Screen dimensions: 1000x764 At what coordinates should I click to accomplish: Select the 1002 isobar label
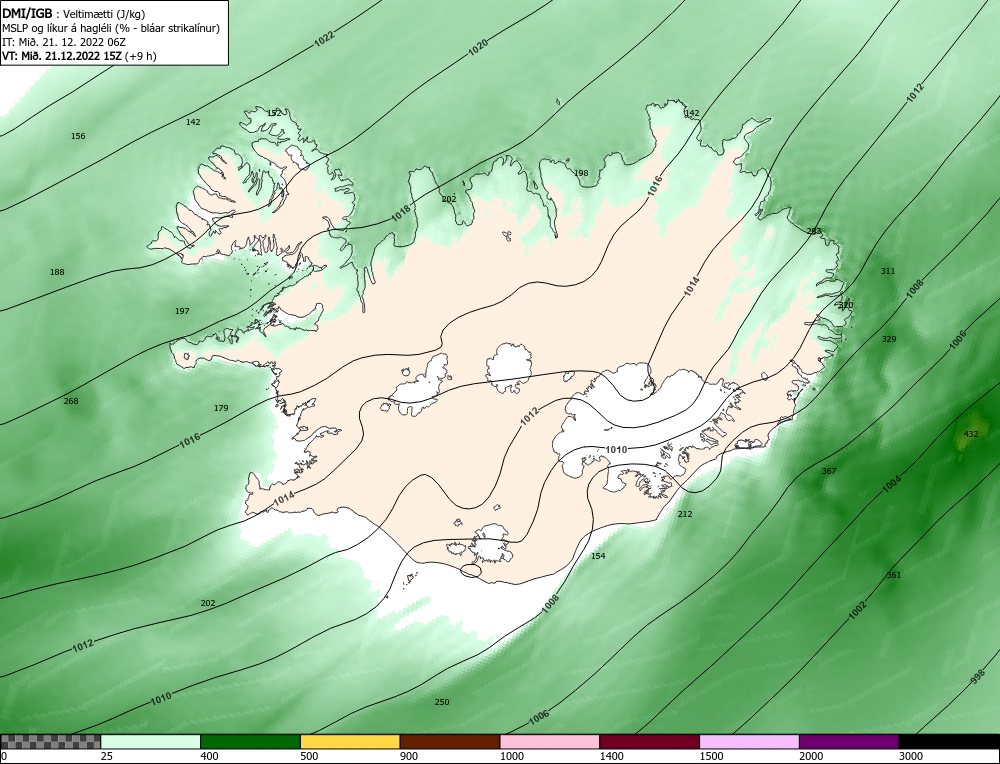pos(858,610)
